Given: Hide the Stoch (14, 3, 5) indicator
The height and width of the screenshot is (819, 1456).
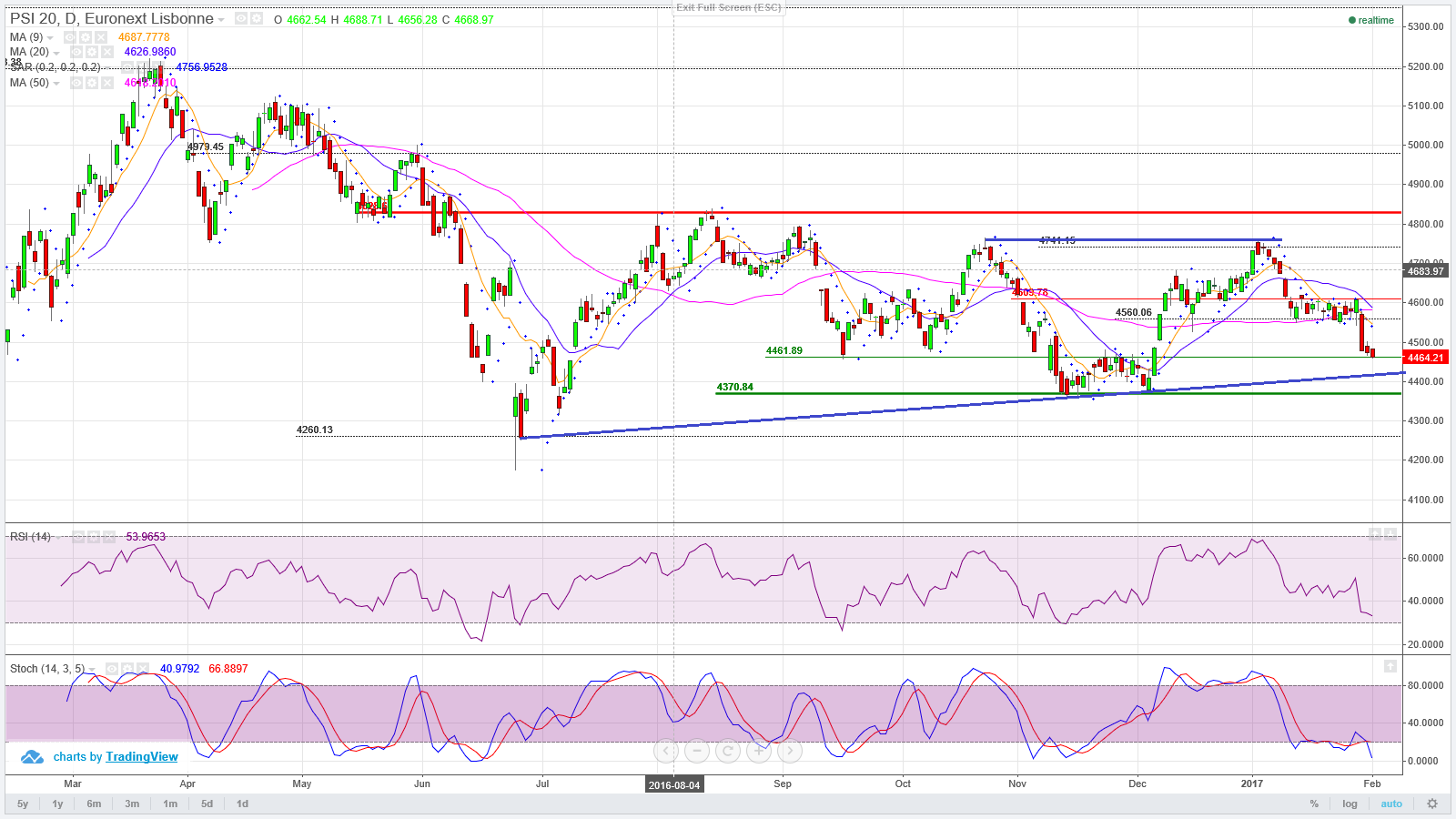Looking at the screenshot, I should point(112,669).
